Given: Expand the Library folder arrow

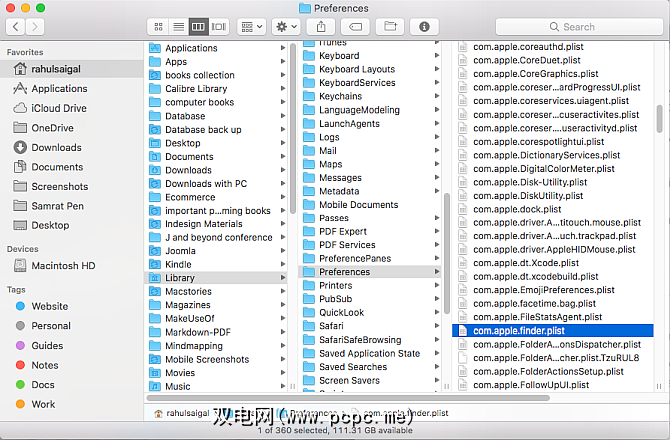Looking at the screenshot, I should pyautogui.click(x=282, y=278).
